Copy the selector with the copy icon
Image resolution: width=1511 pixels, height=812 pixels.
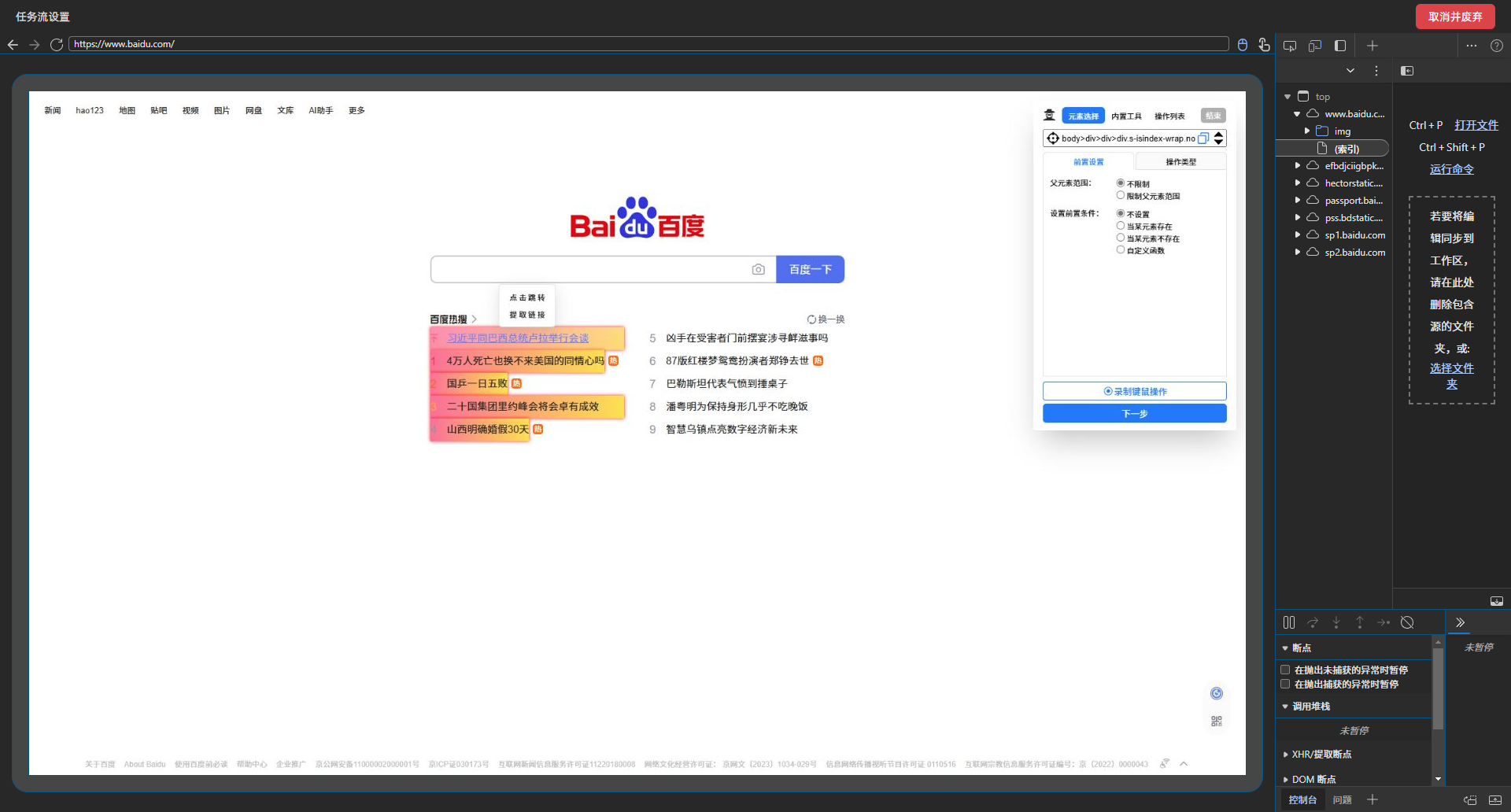(1203, 138)
